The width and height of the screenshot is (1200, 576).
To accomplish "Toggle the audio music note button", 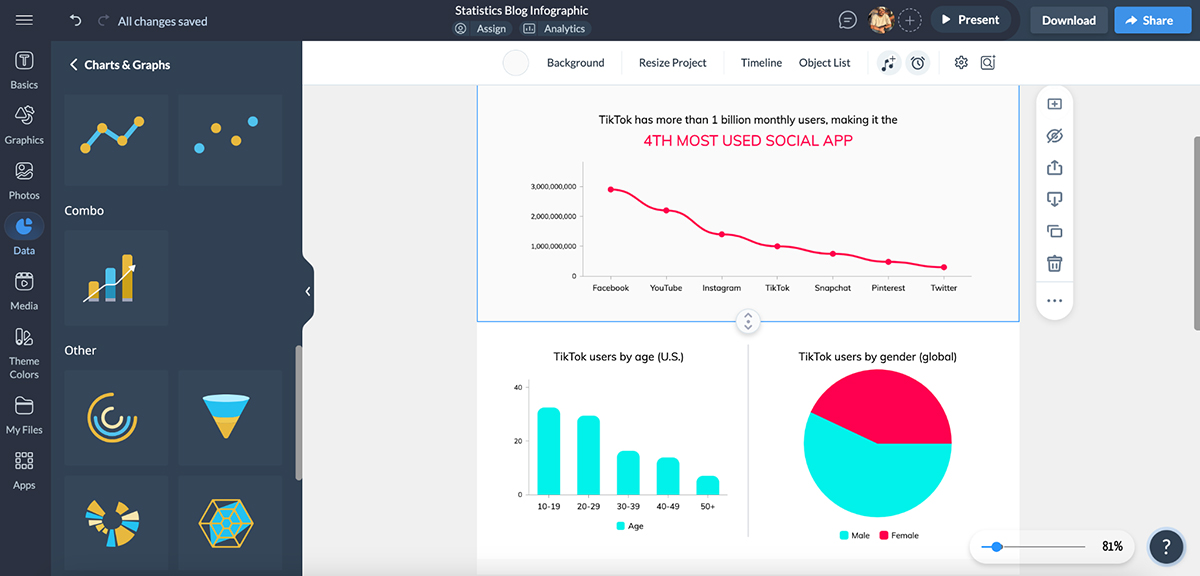I will tap(888, 63).
